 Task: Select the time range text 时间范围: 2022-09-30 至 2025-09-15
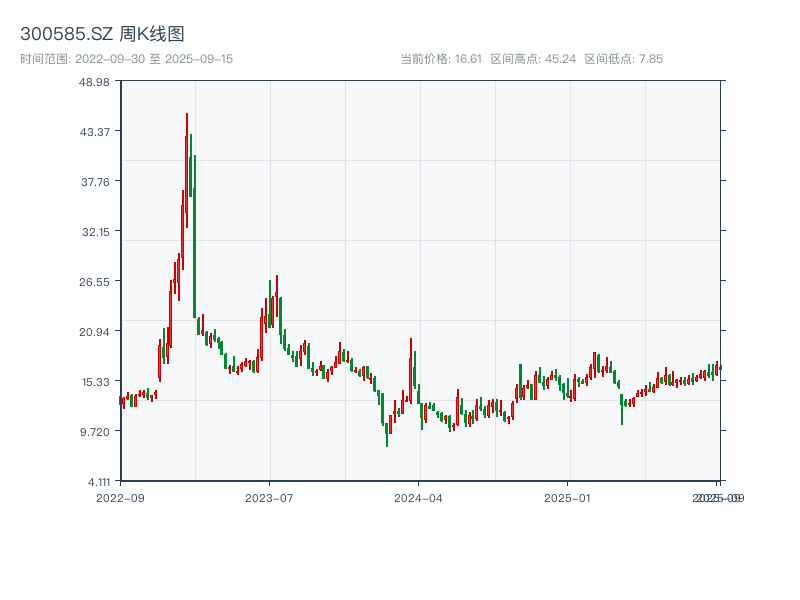coord(127,59)
